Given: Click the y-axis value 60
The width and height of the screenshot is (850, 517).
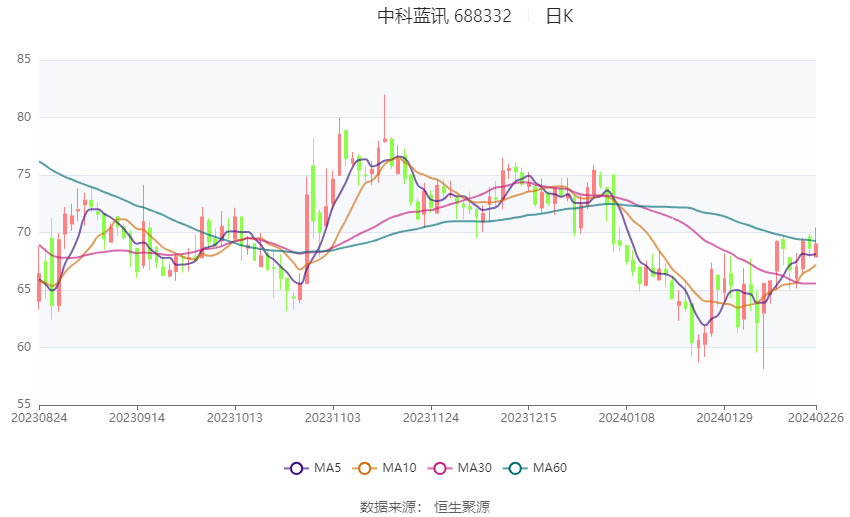Looking at the screenshot, I should click(x=24, y=347).
